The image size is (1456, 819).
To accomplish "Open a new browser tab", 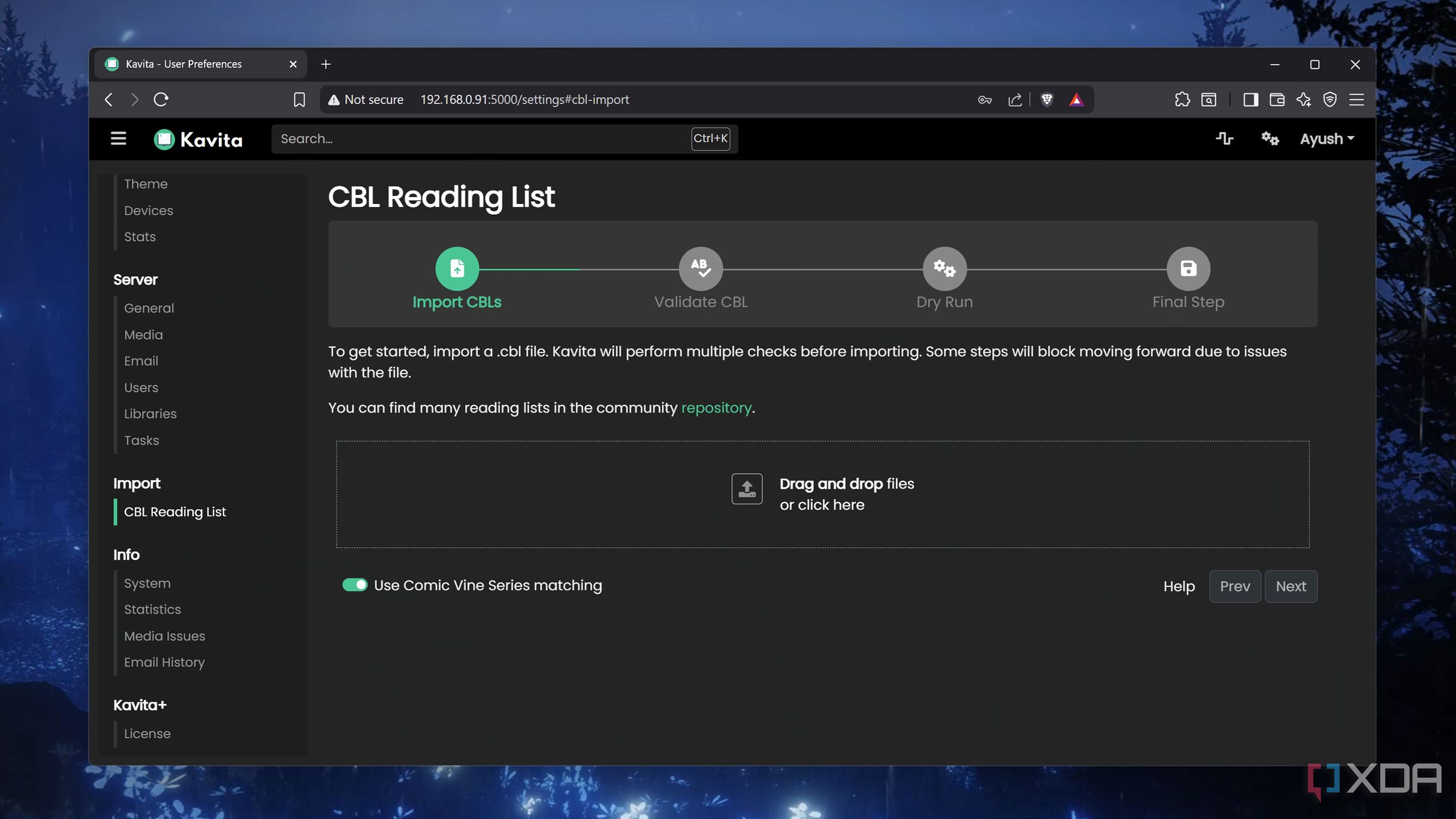I will [326, 64].
